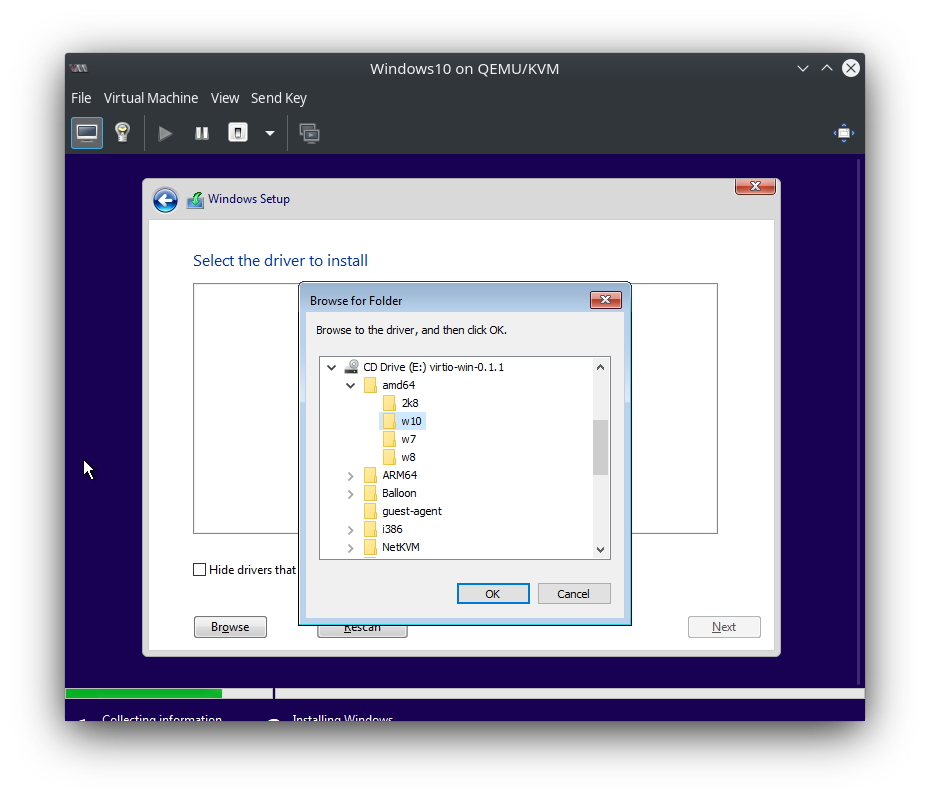Collapse the CD Drive (E:) tree node
This screenshot has height=798, width=930.
tap(332, 367)
